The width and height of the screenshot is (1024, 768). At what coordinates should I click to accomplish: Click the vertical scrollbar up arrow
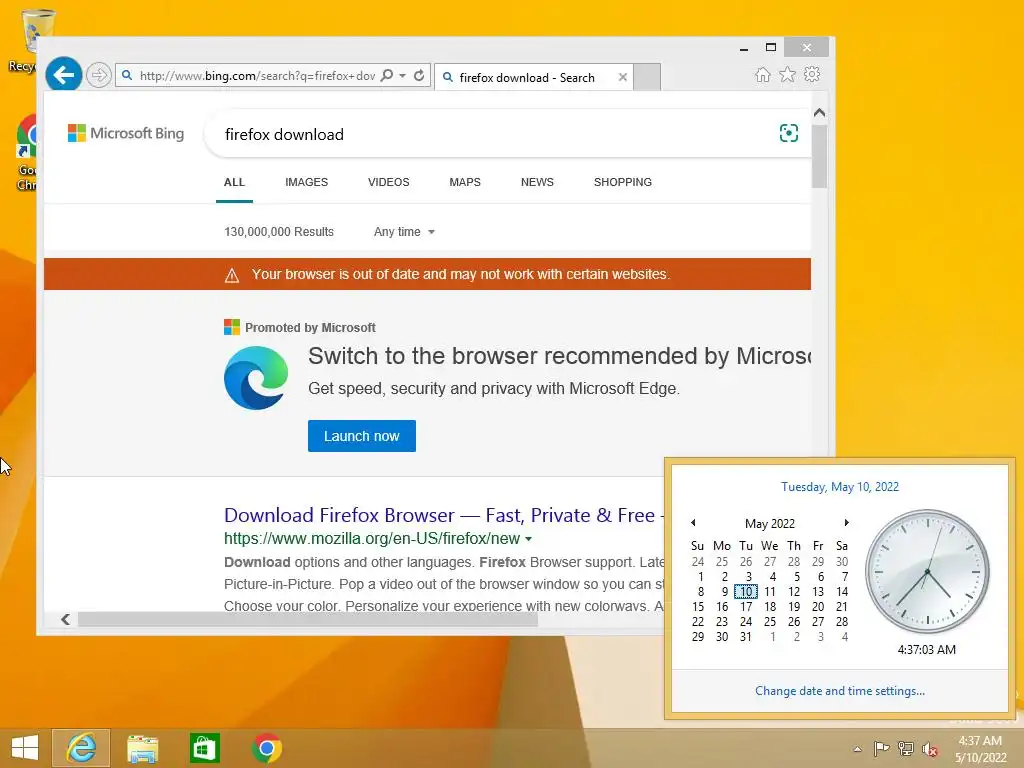click(820, 112)
